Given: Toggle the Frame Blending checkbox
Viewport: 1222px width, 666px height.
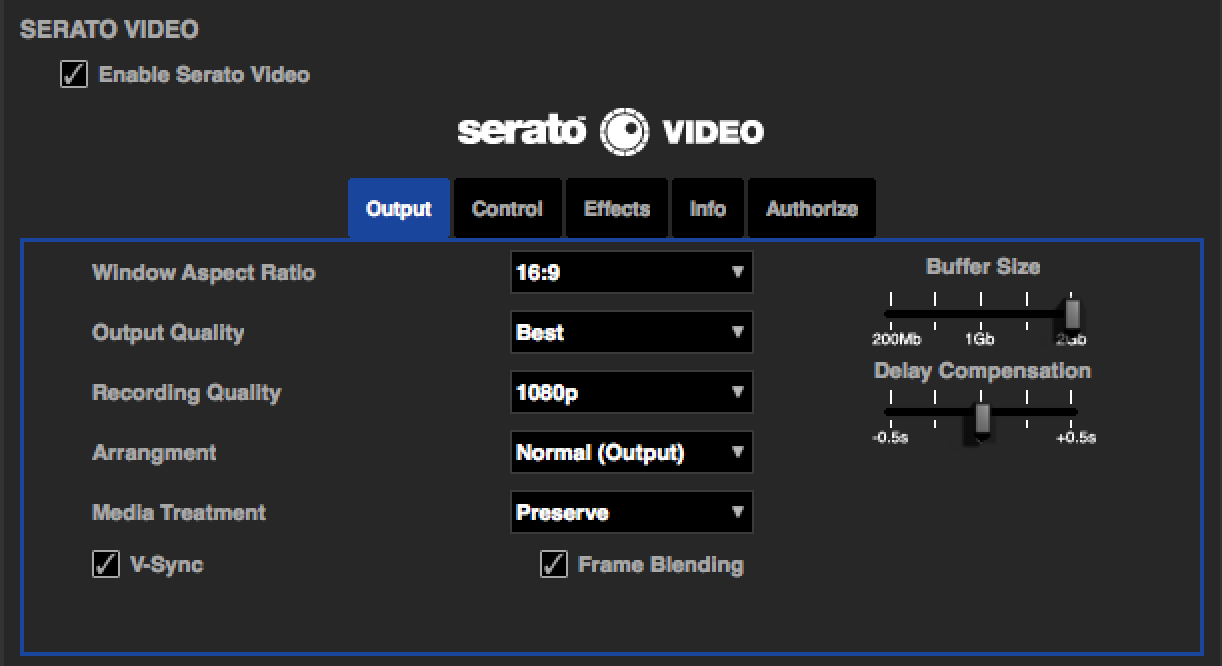Looking at the screenshot, I should 553,565.
